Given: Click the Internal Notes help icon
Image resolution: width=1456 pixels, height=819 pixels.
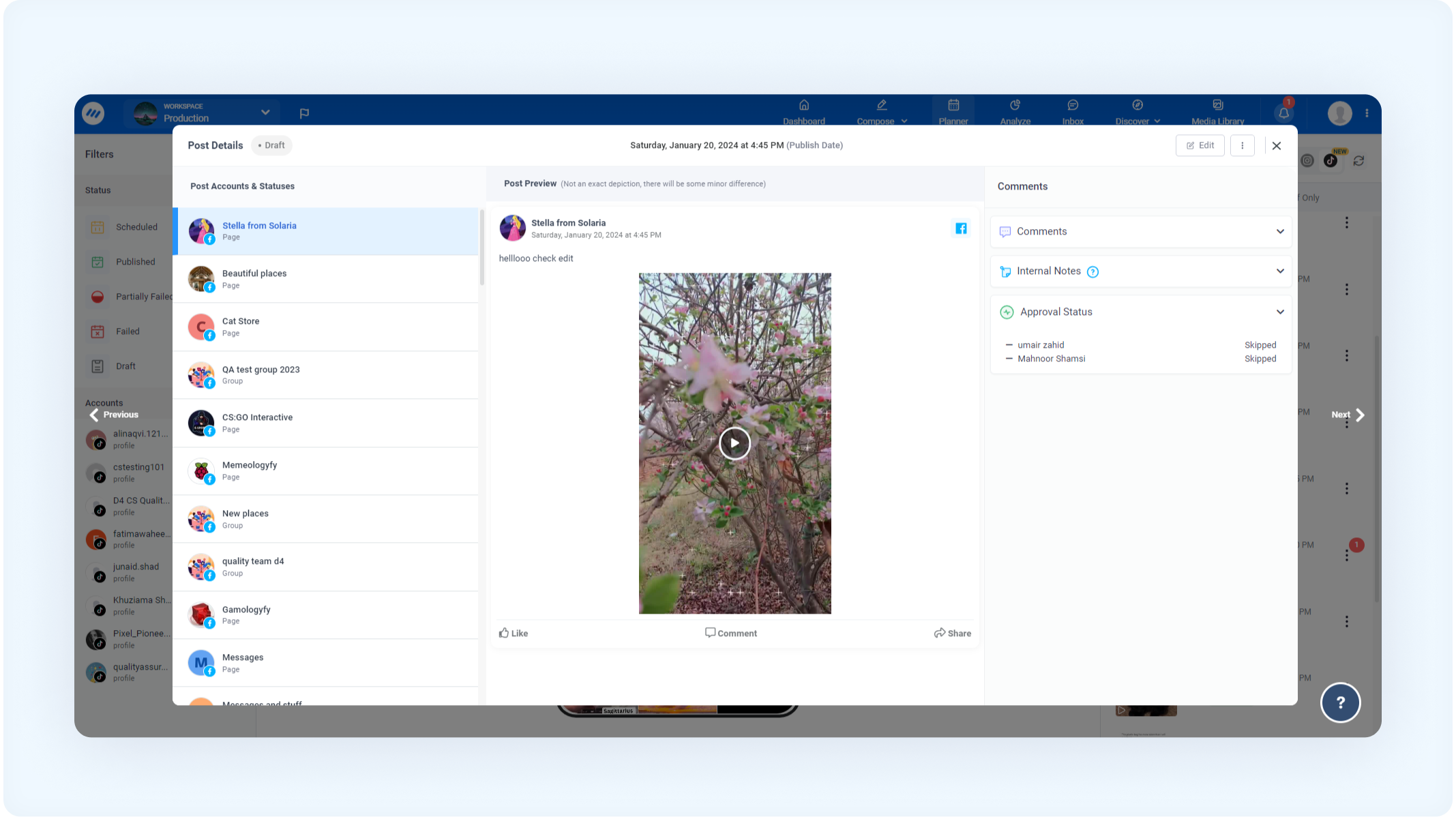Looking at the screenshot, I should pyautogui.click(x=1093, y=272).
